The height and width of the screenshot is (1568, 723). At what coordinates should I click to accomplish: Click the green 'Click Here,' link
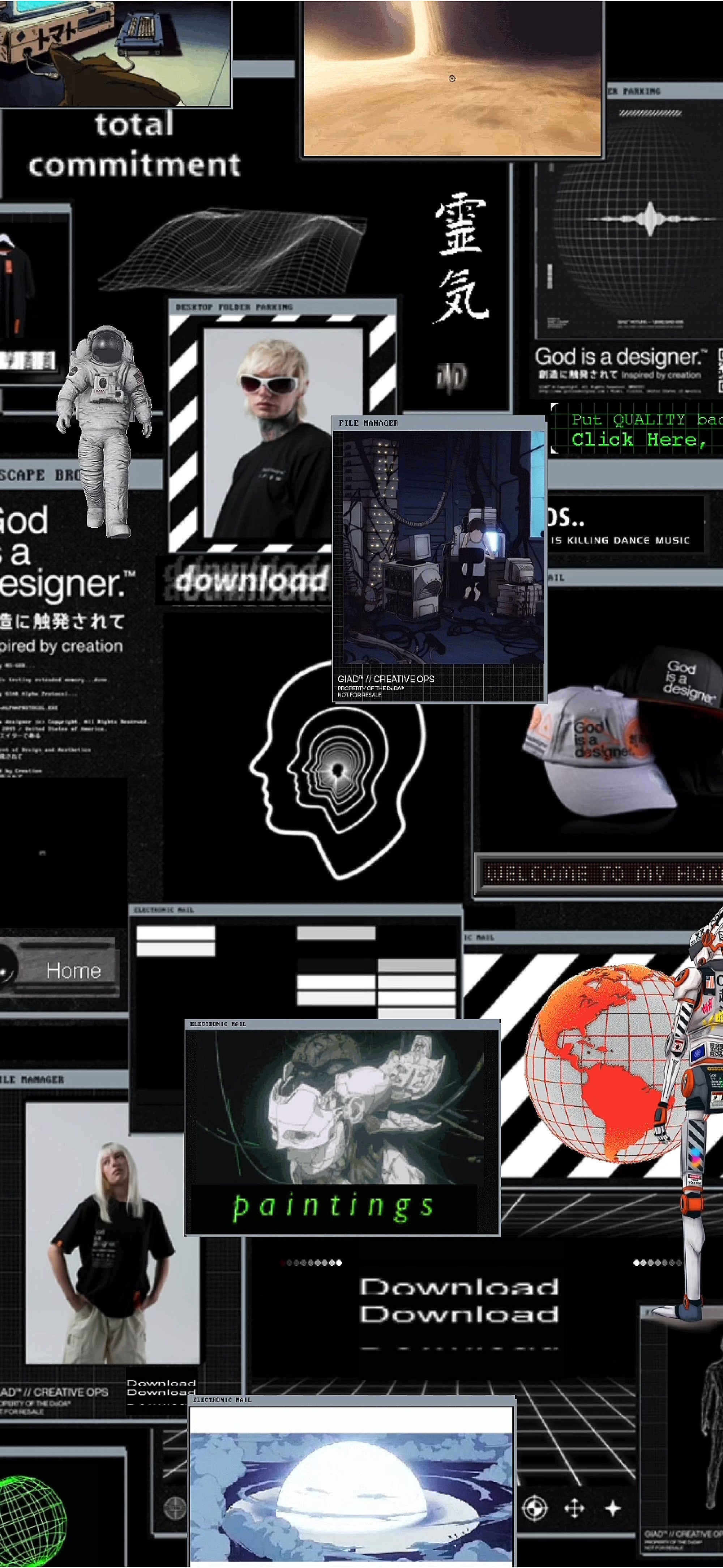(638, 439)
